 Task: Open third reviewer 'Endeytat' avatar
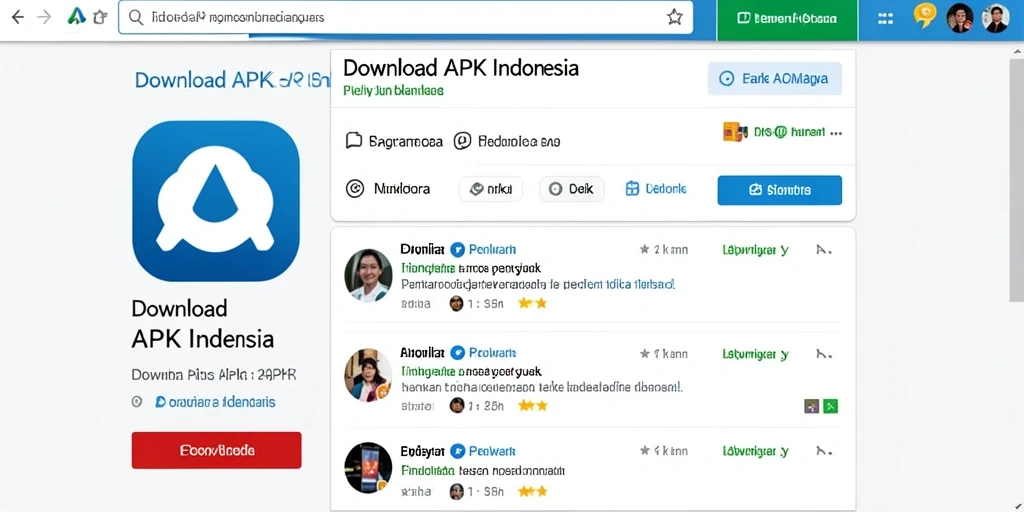(x=368, y=468)
